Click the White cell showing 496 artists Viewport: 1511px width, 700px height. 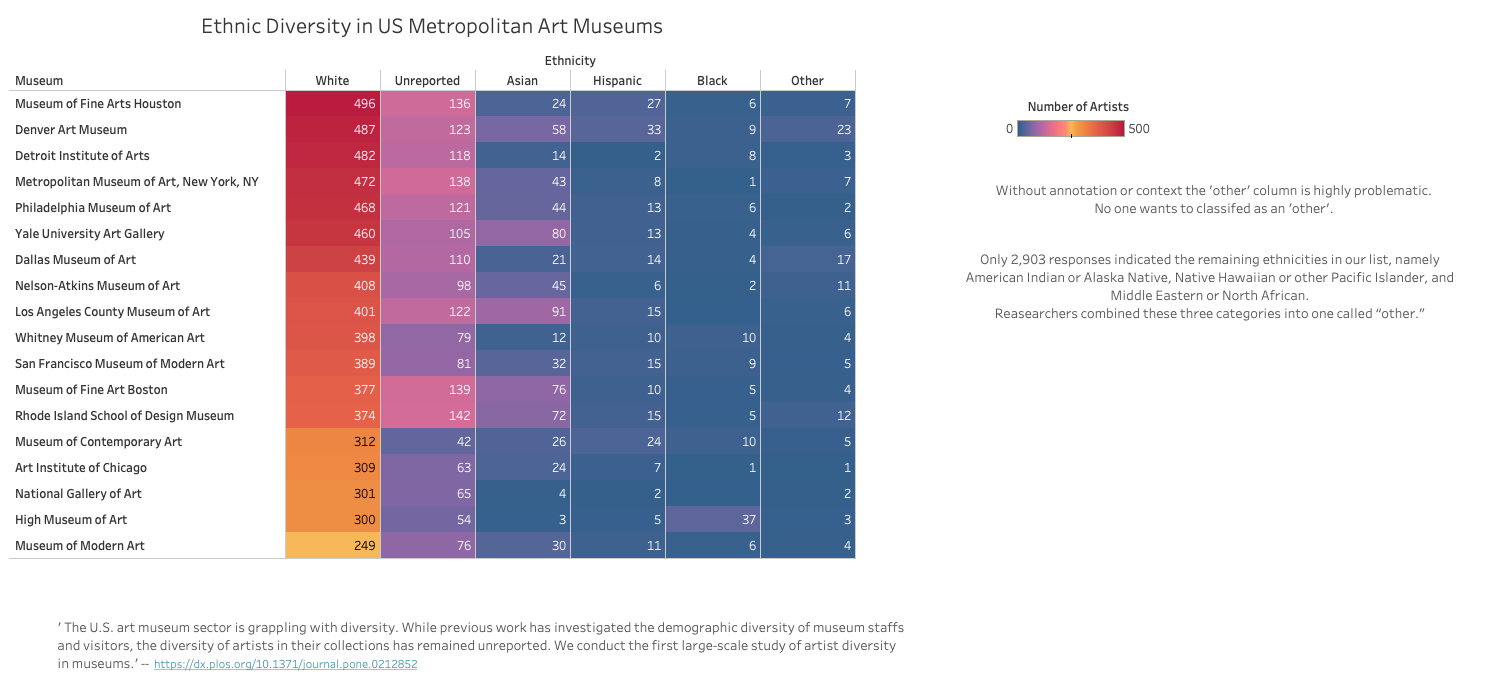[x=332, y=104]
